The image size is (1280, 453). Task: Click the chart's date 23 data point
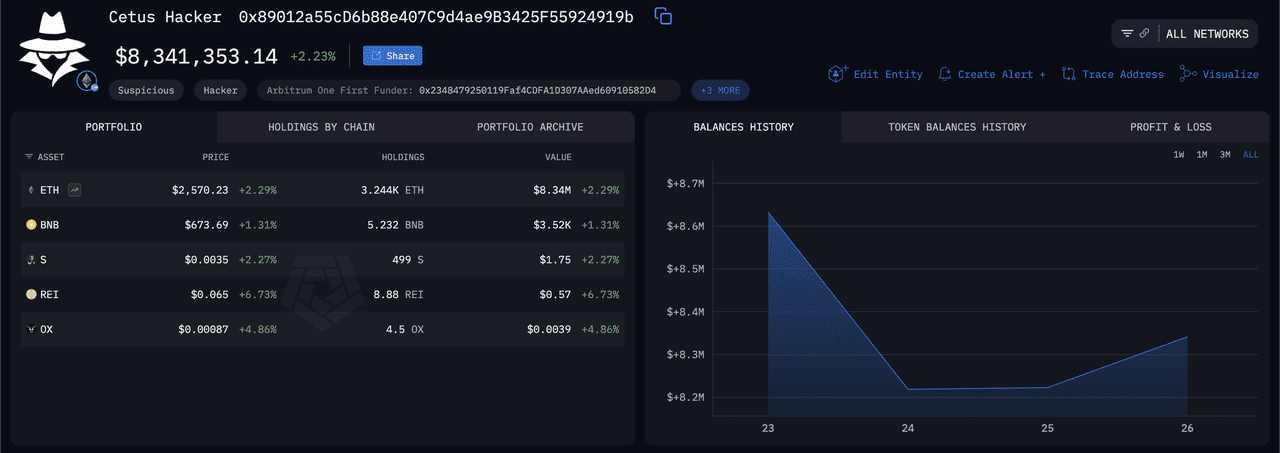(x=768, y=212)
